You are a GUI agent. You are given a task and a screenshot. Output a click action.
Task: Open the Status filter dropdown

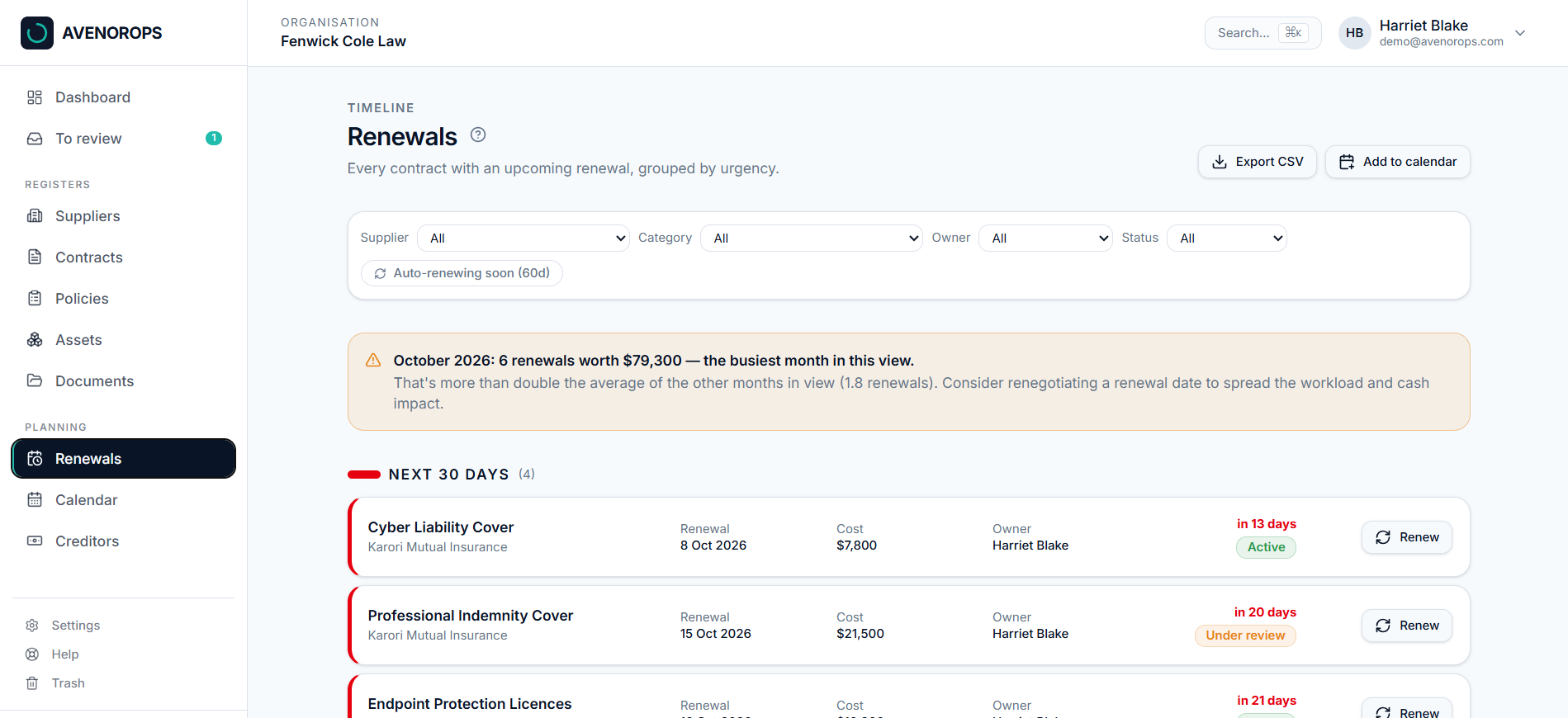[1227, 239]
